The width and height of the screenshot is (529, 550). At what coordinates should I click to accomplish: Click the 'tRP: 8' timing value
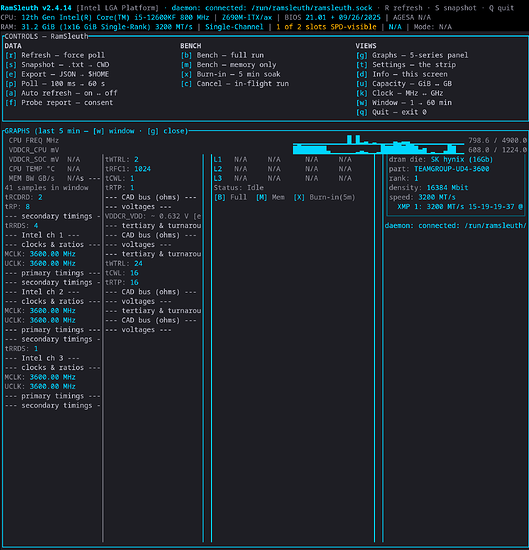[x=17, y=207]
